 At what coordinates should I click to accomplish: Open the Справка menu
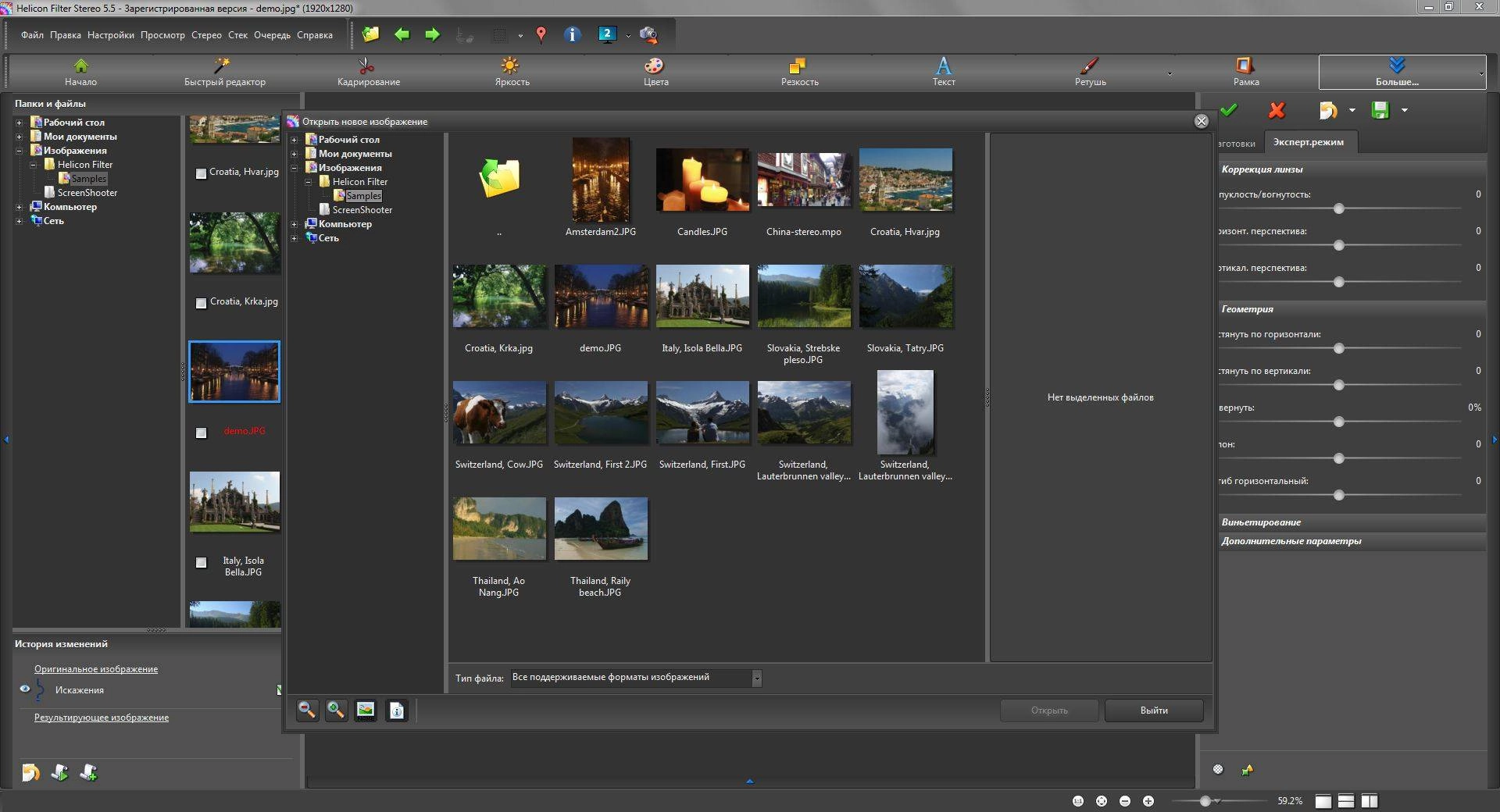(x=315, y=35)
